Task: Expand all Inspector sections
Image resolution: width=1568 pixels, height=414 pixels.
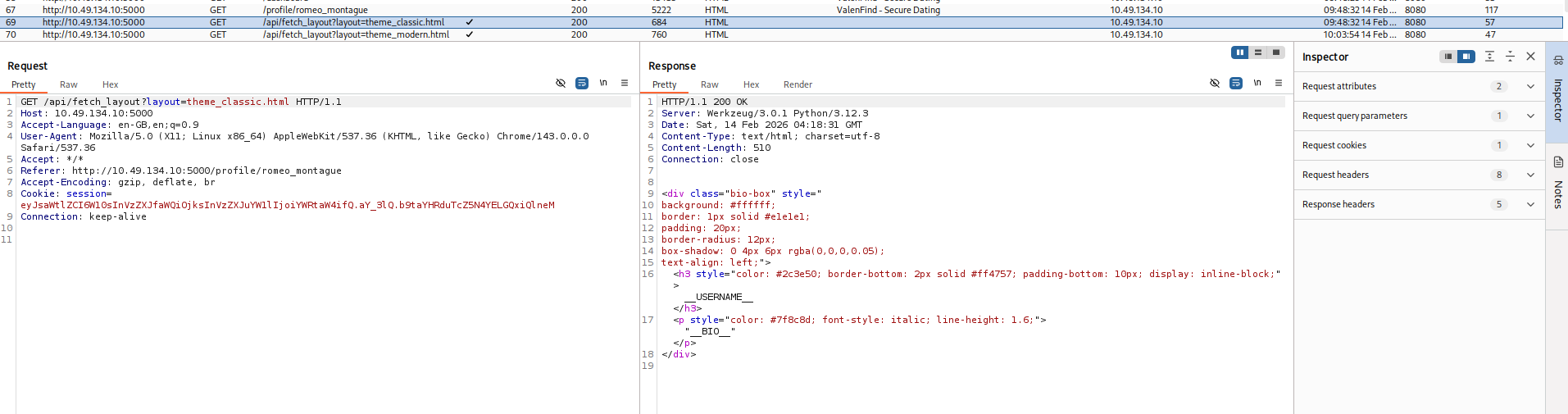Action: pyautogui.click(x=1489, y=57)
